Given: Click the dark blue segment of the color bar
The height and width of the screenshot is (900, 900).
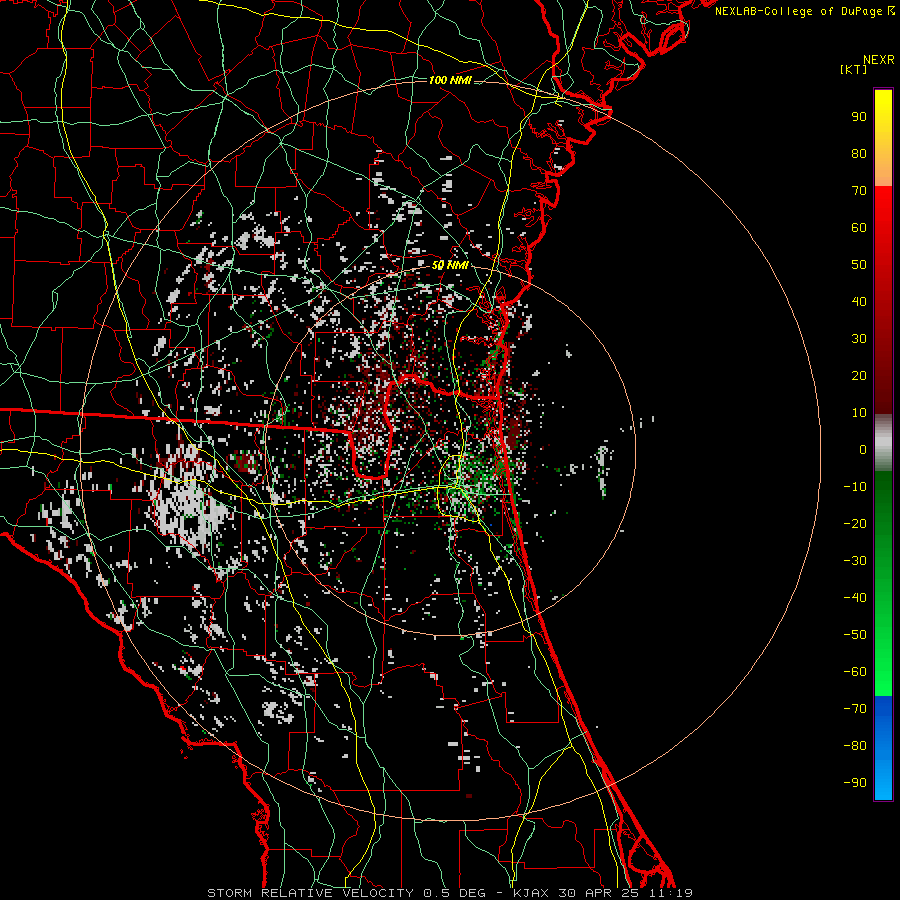Looking at the screenshot, I should click(x=883, y=712).
